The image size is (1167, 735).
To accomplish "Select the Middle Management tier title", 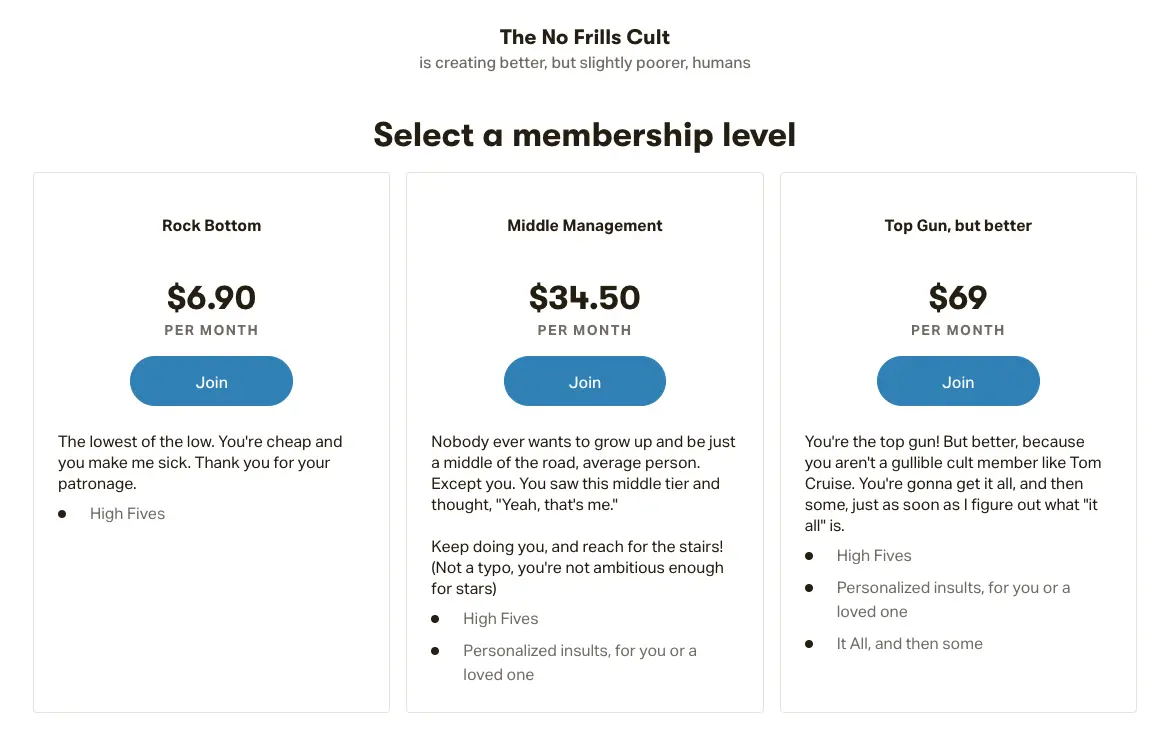I will click(x=584, y=225).
